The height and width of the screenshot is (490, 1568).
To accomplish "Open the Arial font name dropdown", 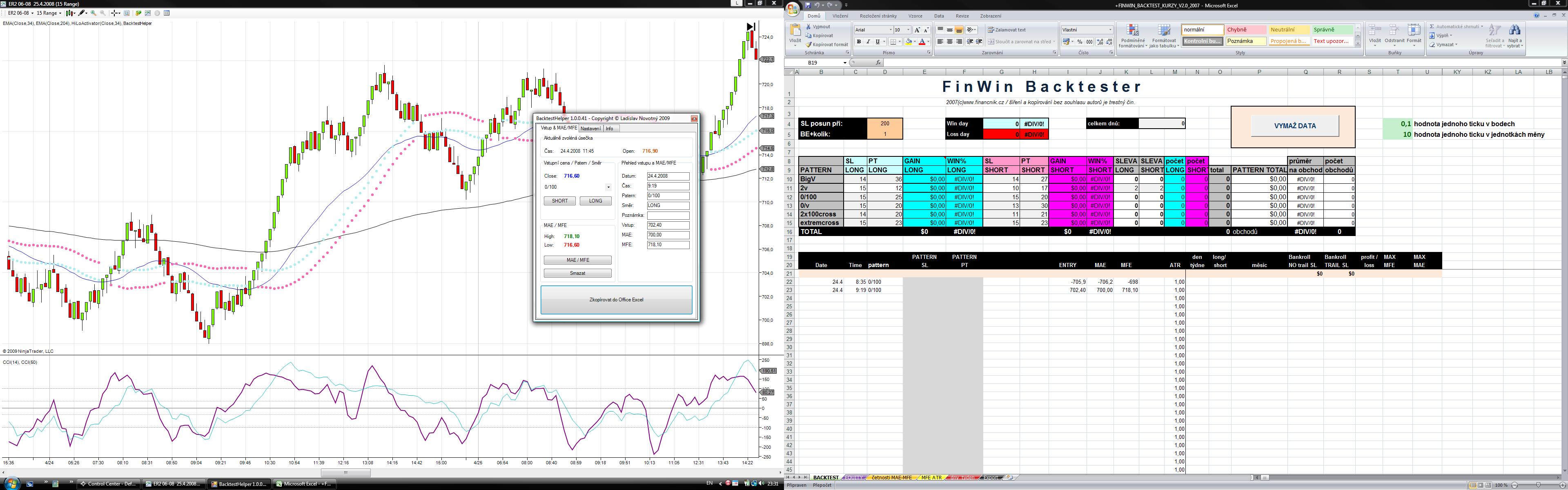I will point(891,30).
